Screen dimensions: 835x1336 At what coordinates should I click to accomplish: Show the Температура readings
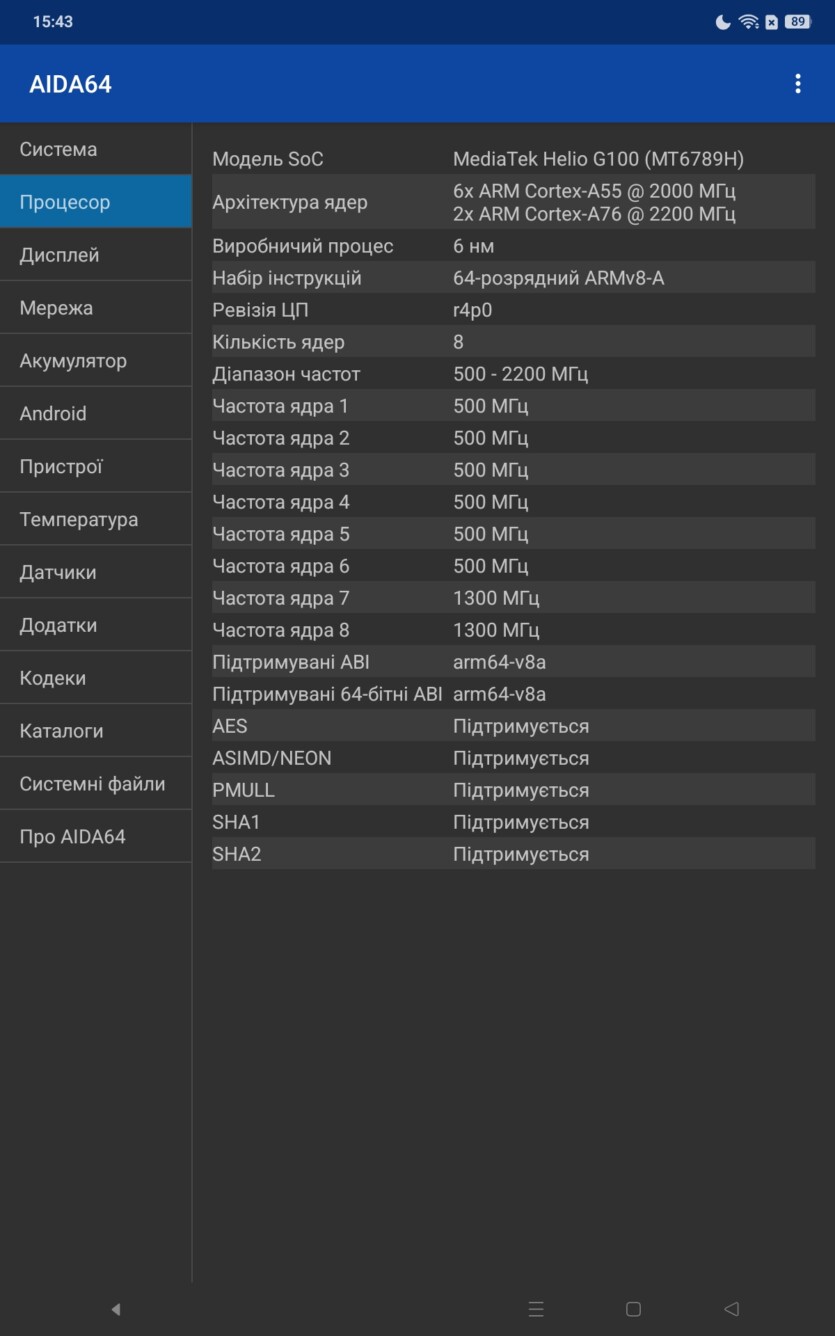point(96,519)
